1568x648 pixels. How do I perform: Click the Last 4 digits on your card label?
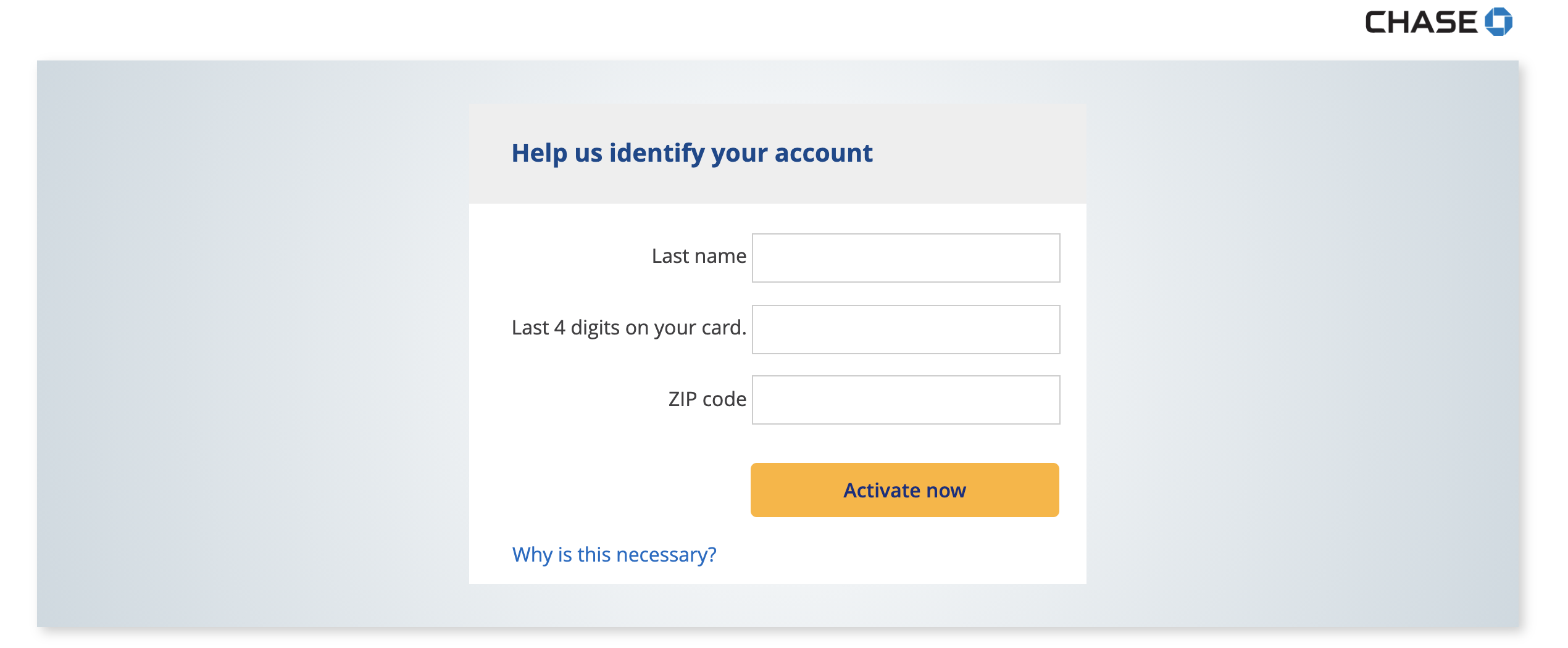629,327
